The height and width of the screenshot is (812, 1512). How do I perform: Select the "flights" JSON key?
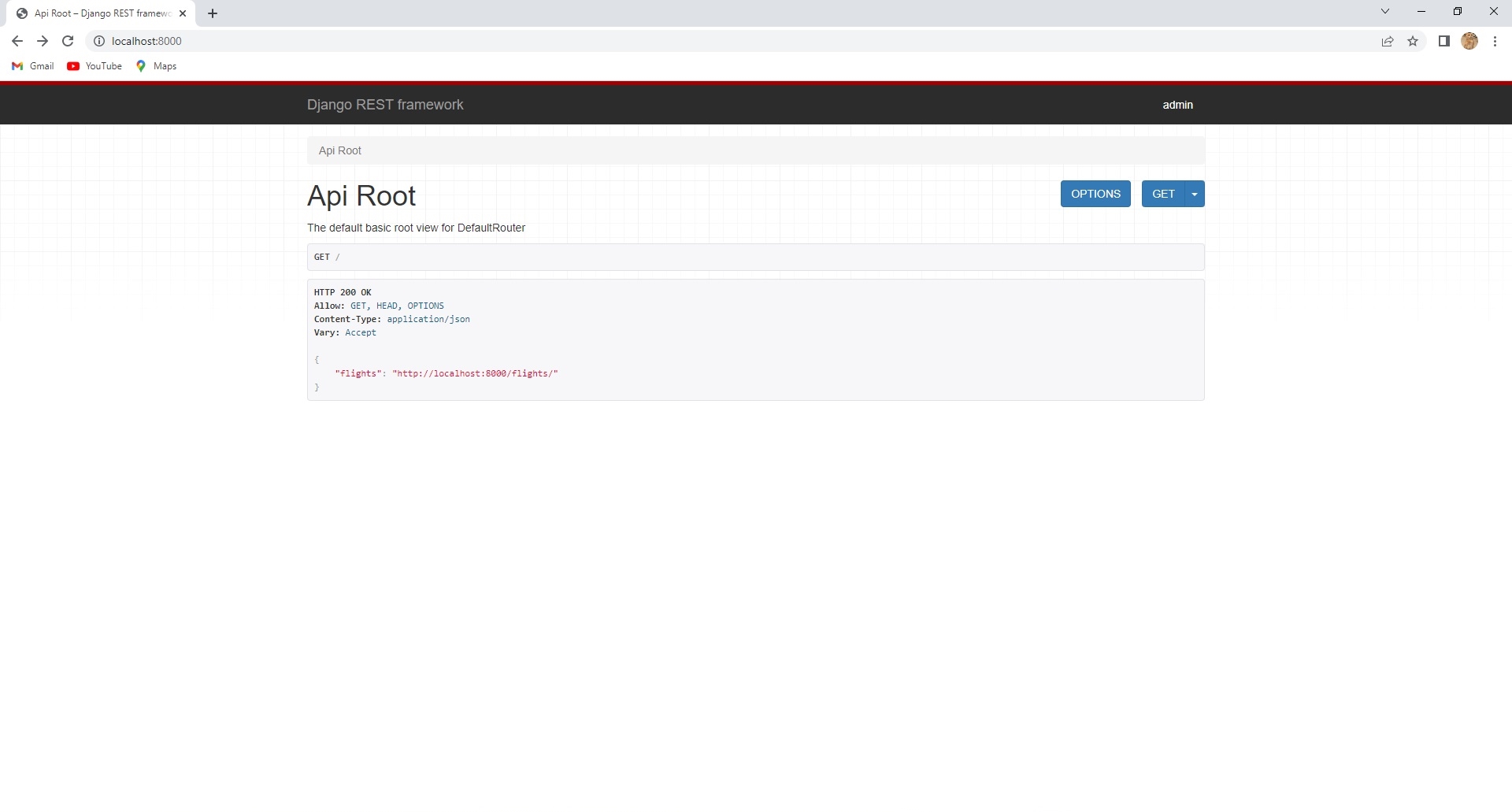point(358,373)
